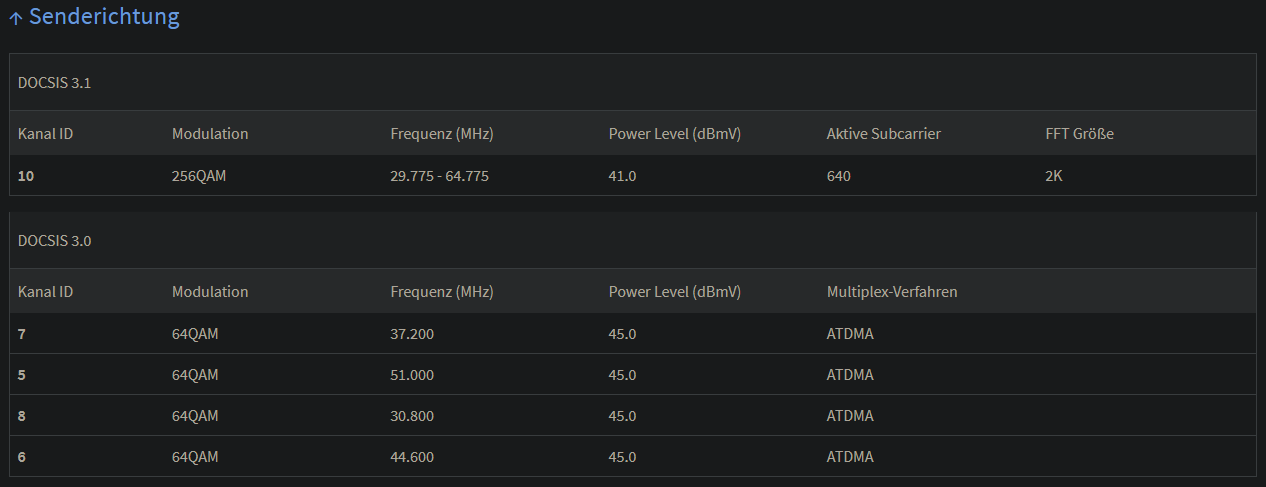The image size is (1266, 487).
Task: Select channel ID 10 cell
Action: [x=26, y=176]
